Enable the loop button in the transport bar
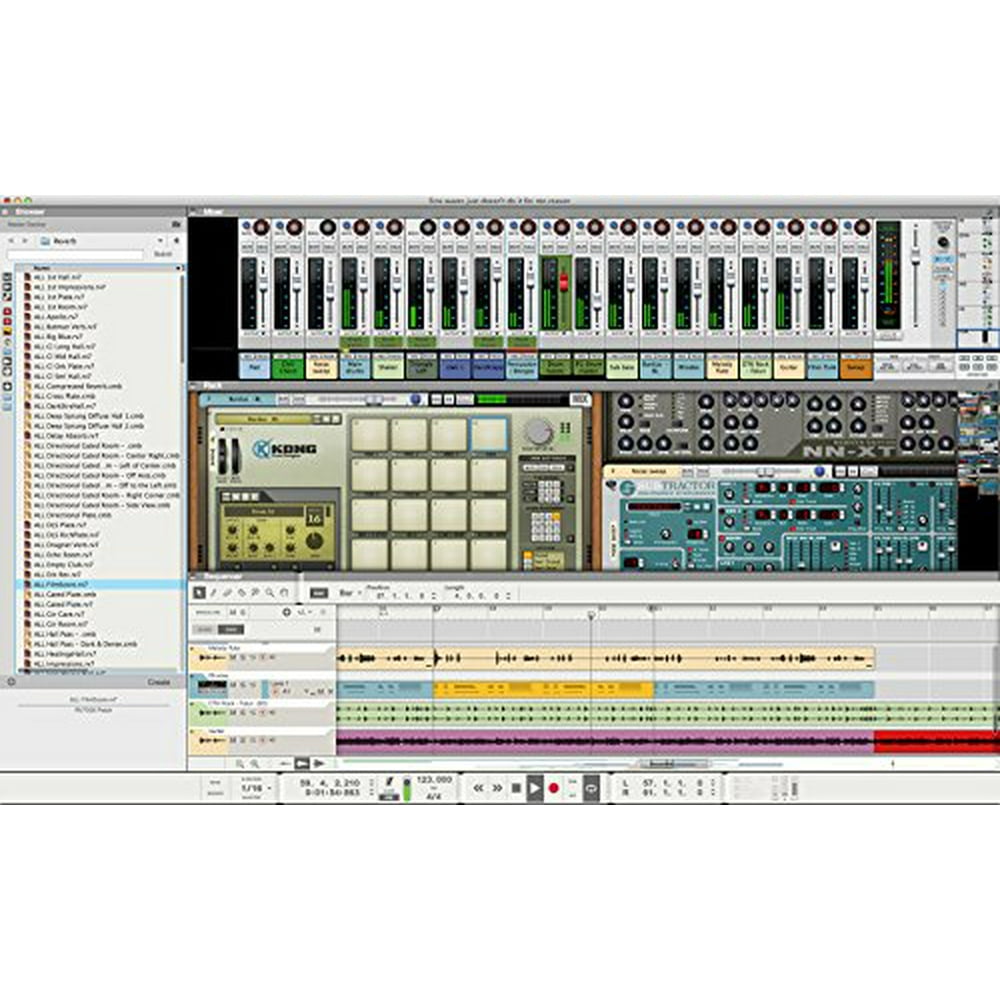 click(591, 788)
